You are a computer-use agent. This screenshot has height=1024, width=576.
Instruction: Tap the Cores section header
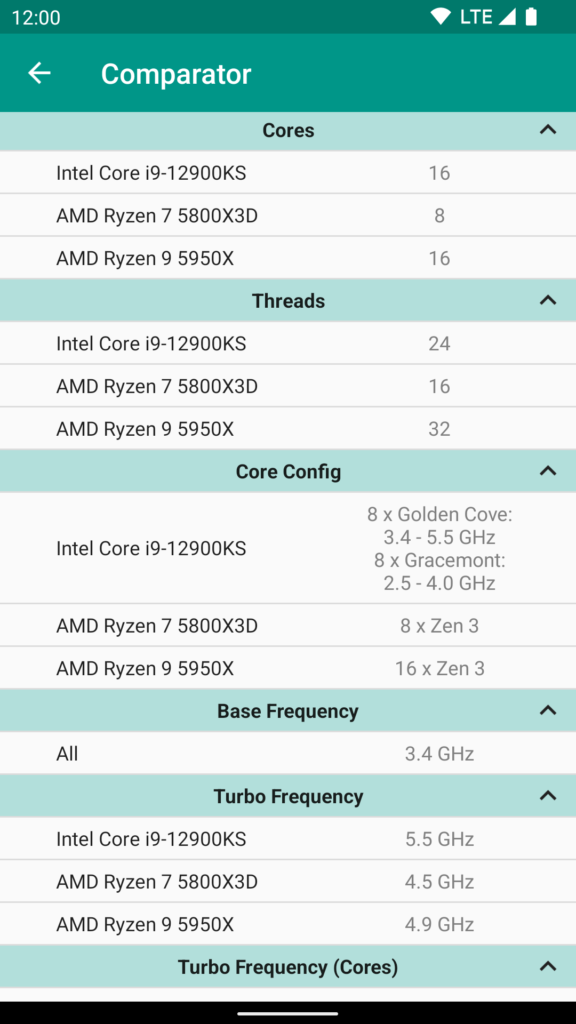(288, 130)
